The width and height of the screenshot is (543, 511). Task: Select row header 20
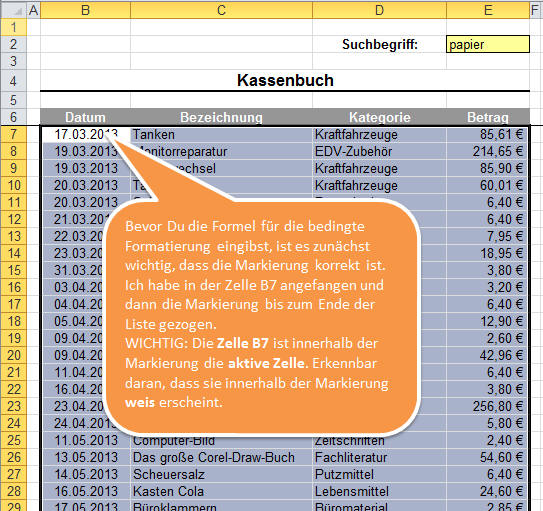pyautogui.click(x=13, y=355)
